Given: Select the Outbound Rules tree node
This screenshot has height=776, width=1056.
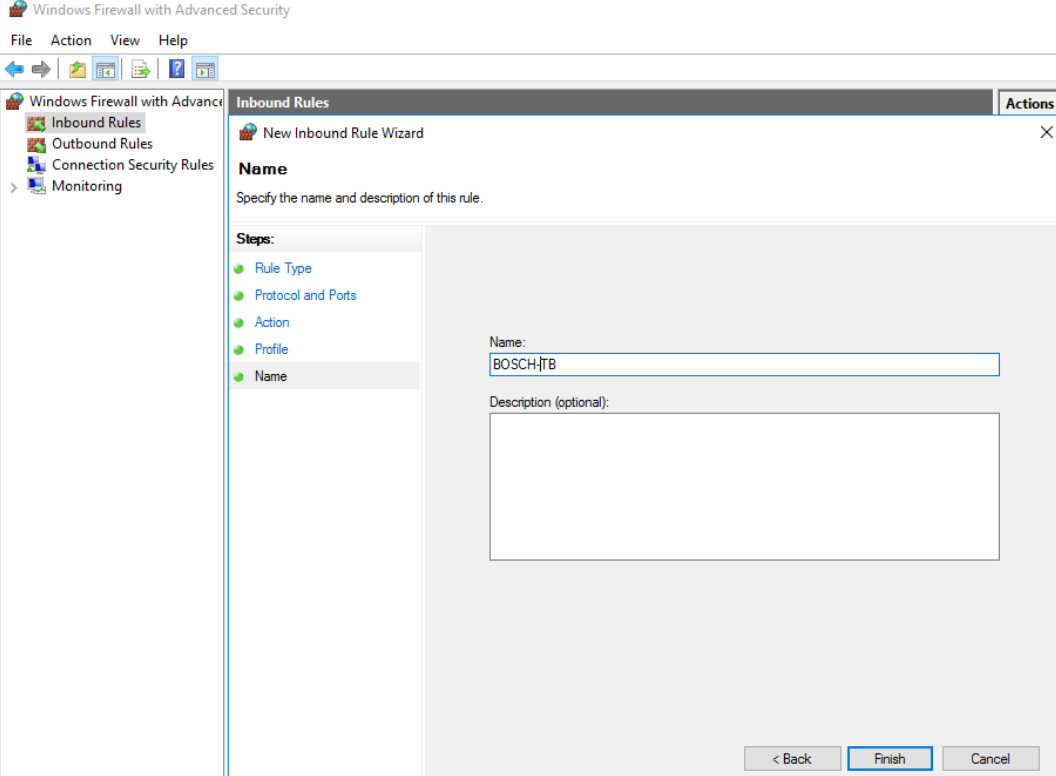Looking at the screenshot, I should click(x=102, y=144).
